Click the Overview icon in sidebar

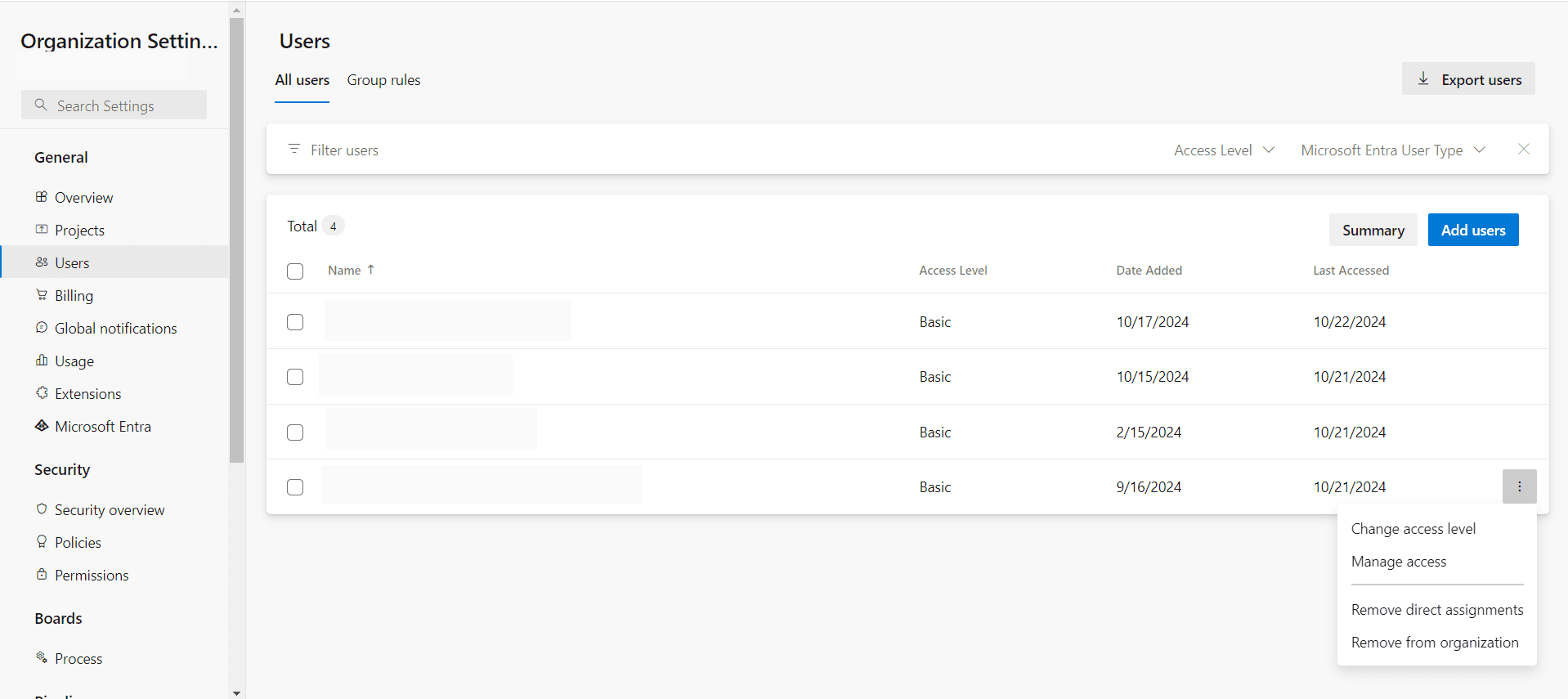click(42, 197)
